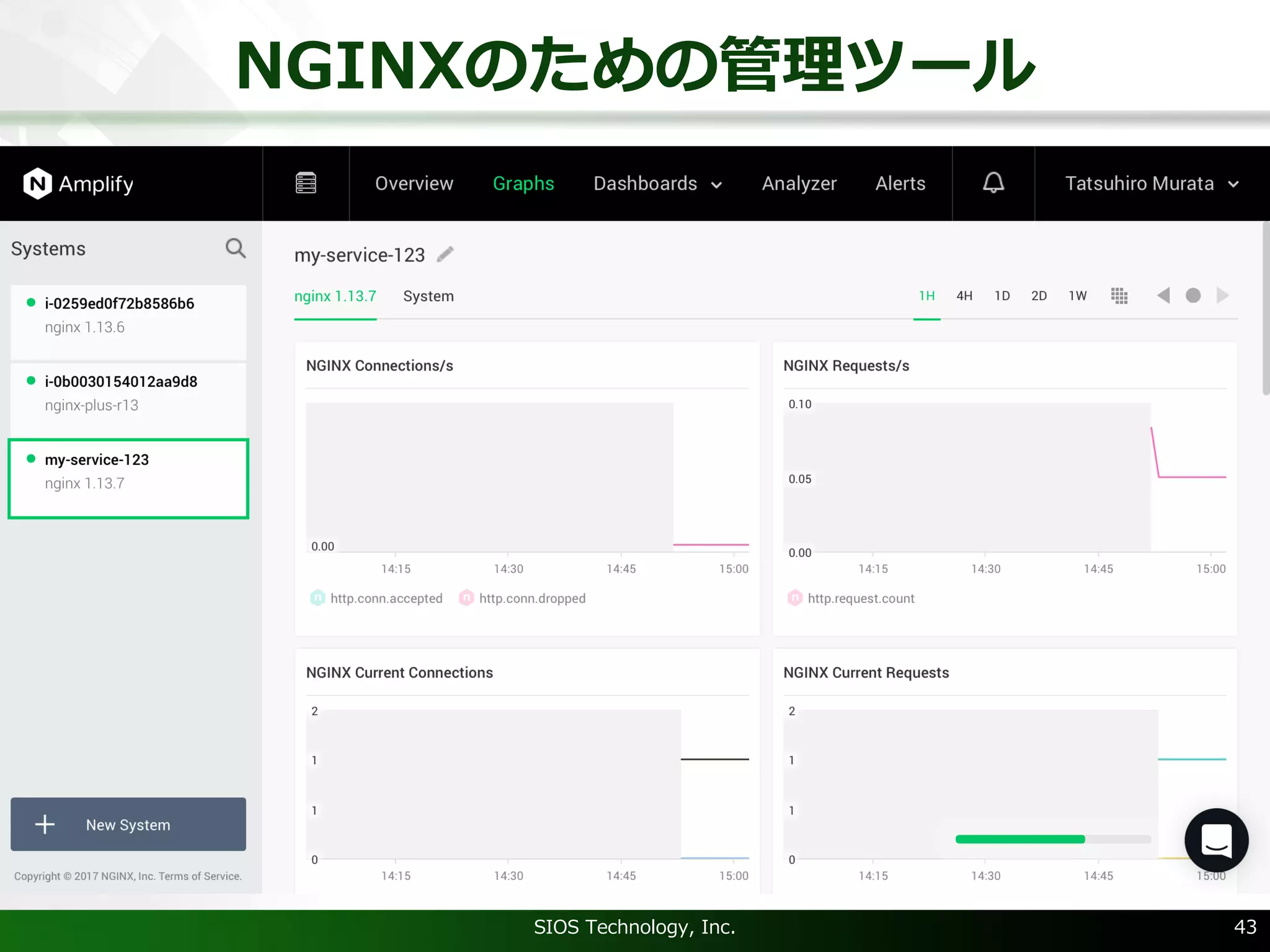Select the 1W time range
The image size is (1270, 952).
(x=1078, y=296)
